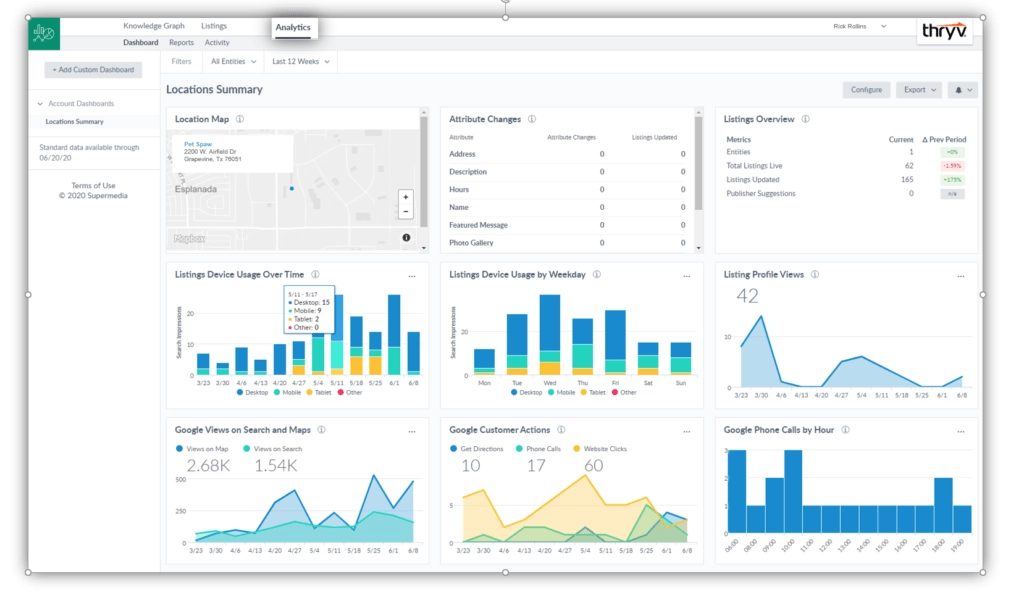
Task: Zoom out on the location map
Action: click(405, 212)
